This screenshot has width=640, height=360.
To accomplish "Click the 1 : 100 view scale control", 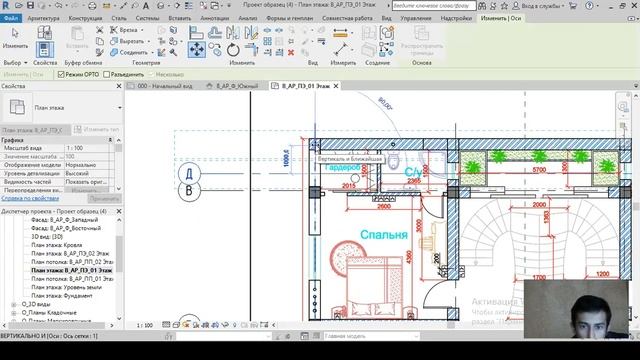I will (144, 325).
